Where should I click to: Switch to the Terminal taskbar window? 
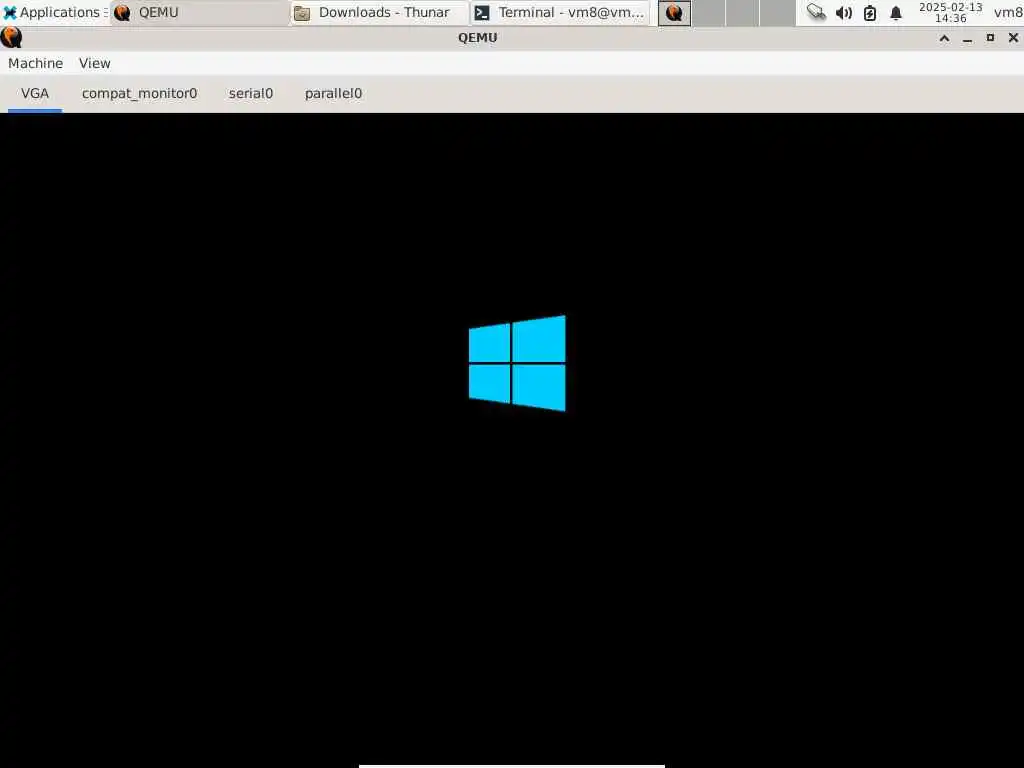(x=560, y=12)
